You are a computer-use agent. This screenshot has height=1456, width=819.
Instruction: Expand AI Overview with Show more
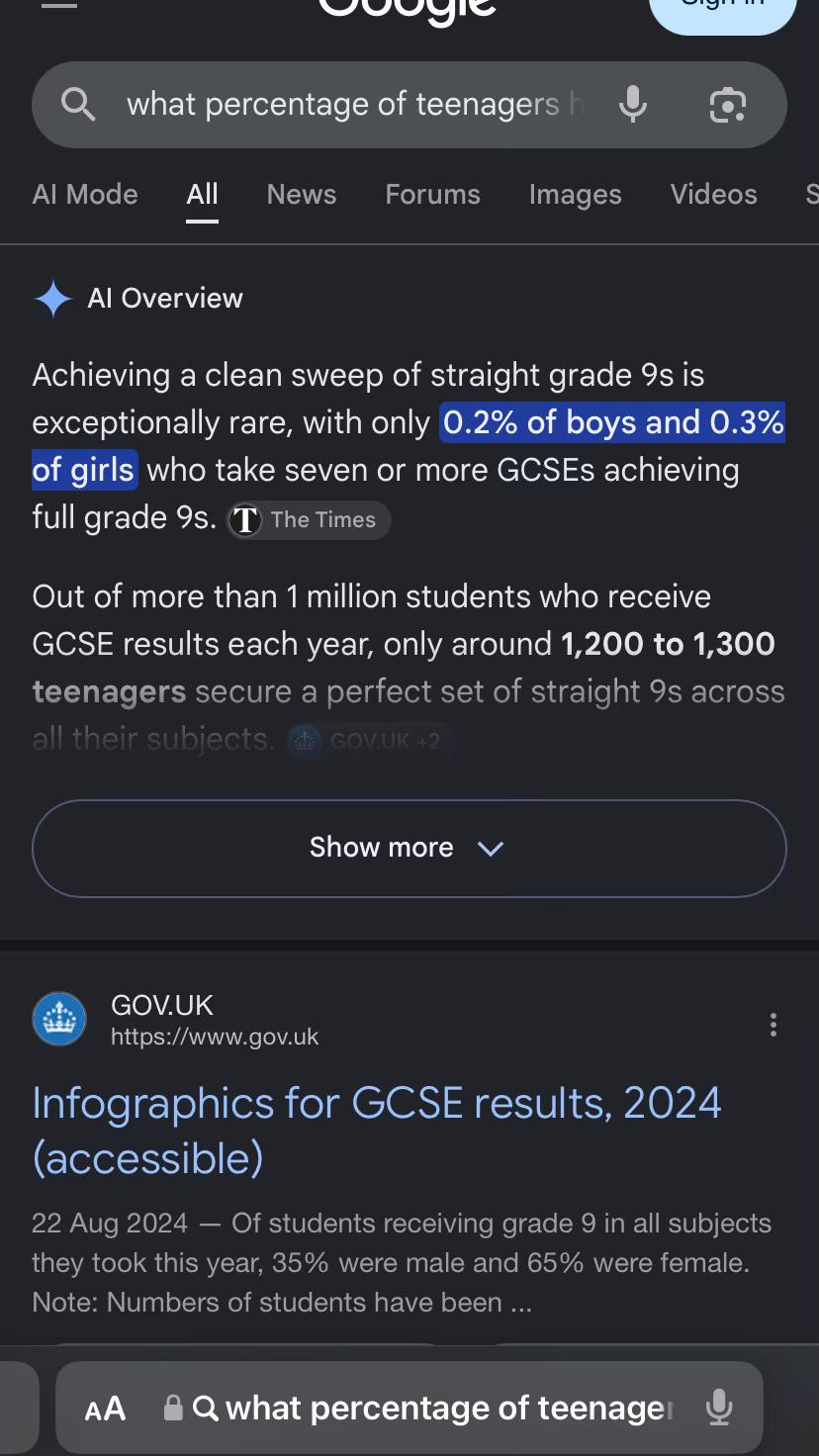click(x=409, y=848)
